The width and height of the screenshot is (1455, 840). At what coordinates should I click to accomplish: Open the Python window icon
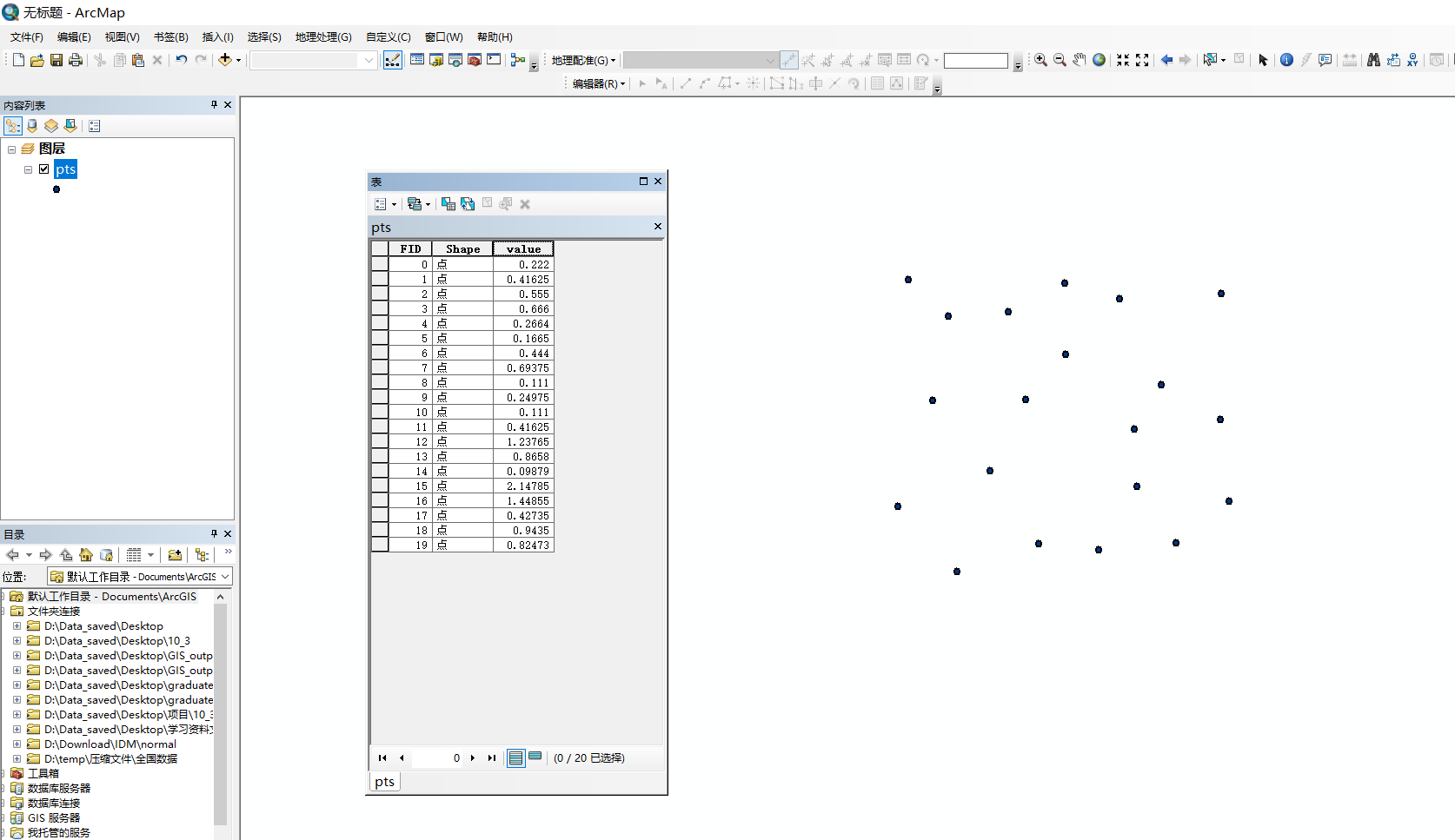click(494, 60)
